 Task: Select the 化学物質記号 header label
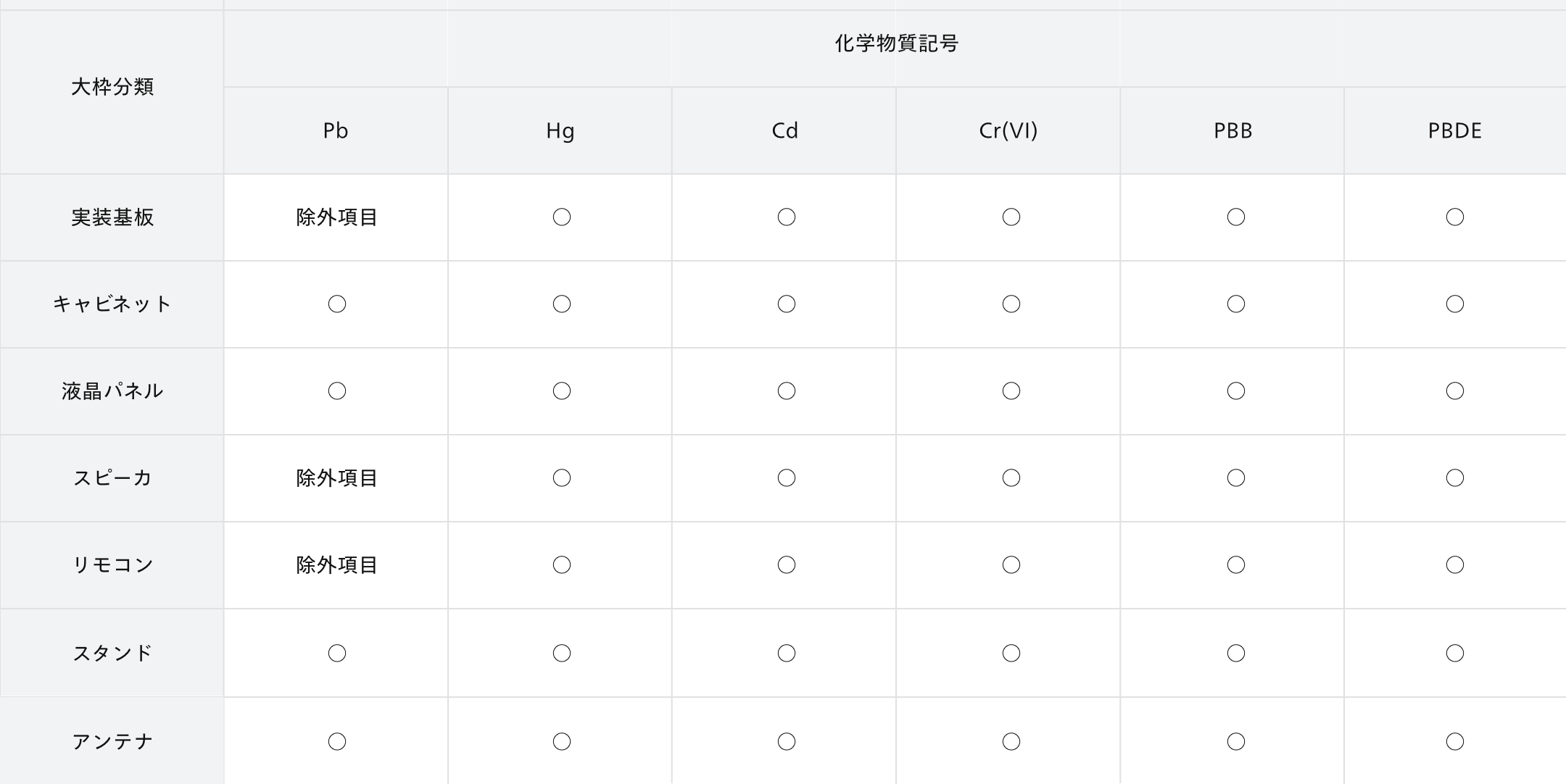[x=896, y=43]
